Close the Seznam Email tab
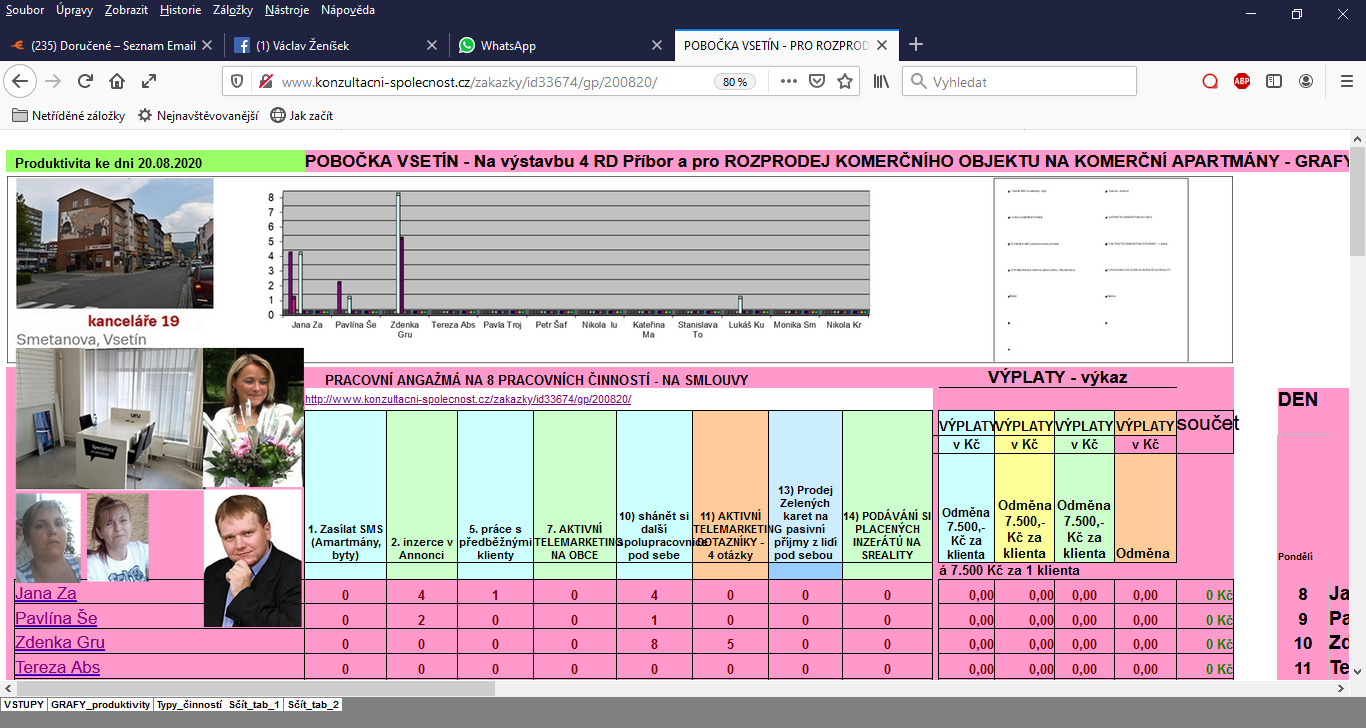 [x=207, y=46]
